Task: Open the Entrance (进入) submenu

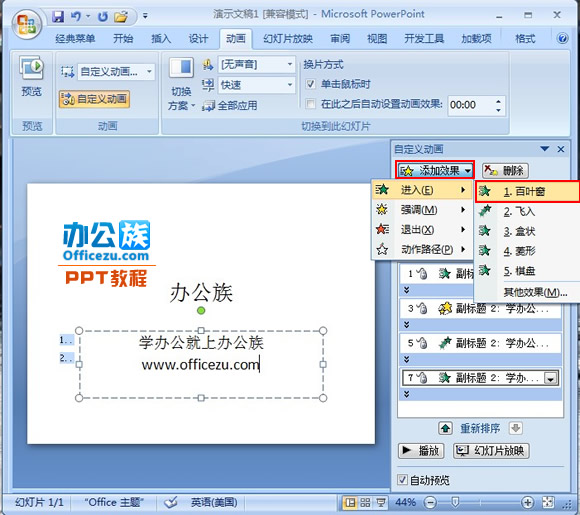Action: tap(422, 190)
